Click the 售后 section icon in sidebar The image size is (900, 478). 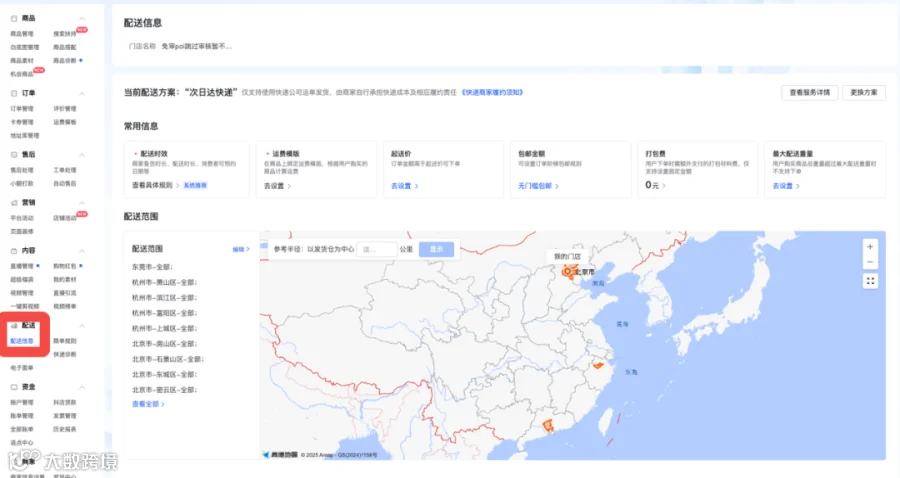pos(14,154)
